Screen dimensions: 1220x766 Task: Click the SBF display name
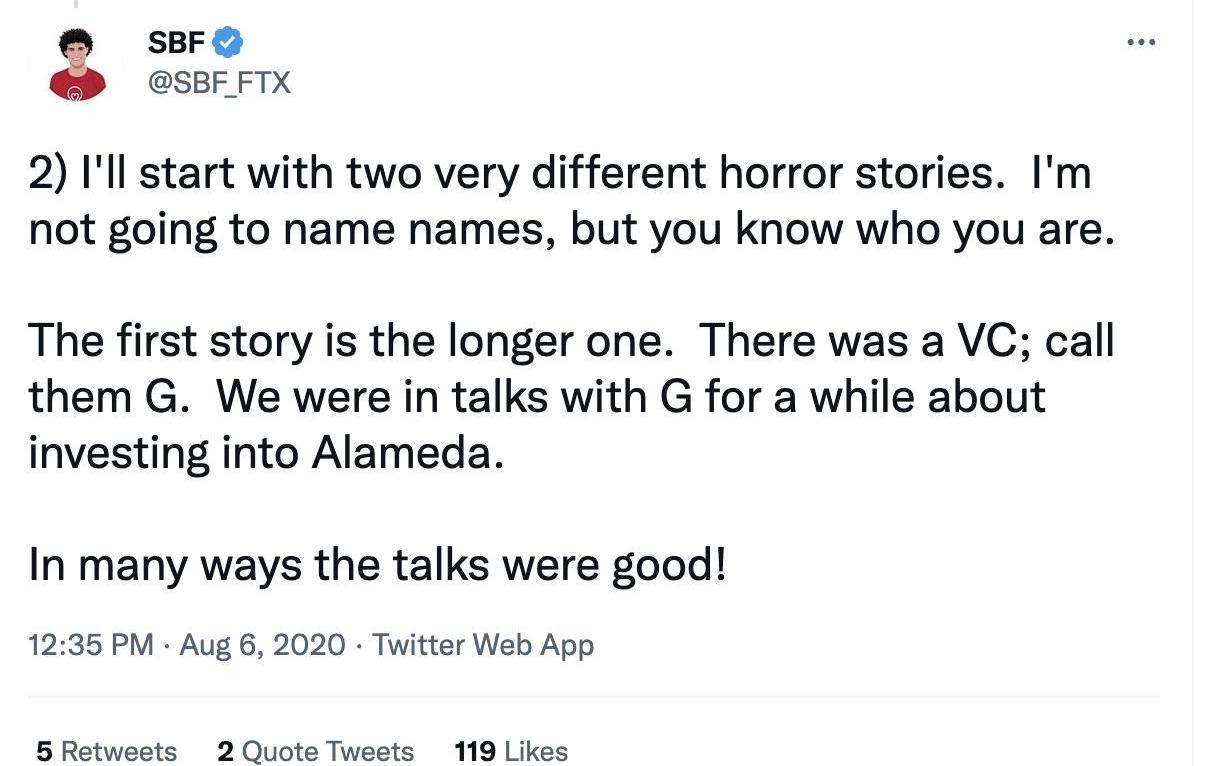(x=176, y=42)
